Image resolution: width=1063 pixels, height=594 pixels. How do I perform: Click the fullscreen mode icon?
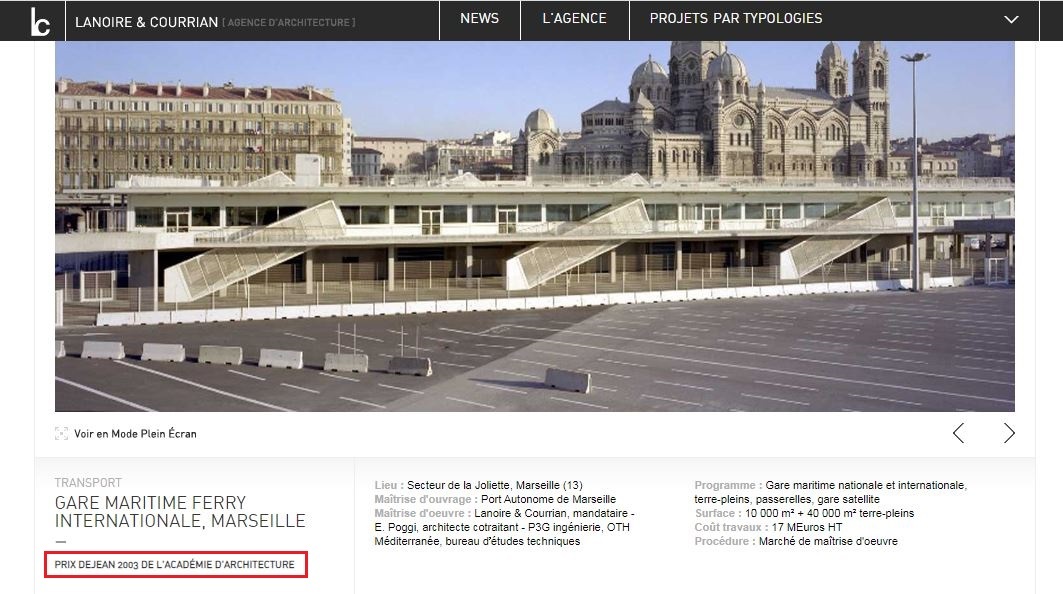[x=61, y=434]
